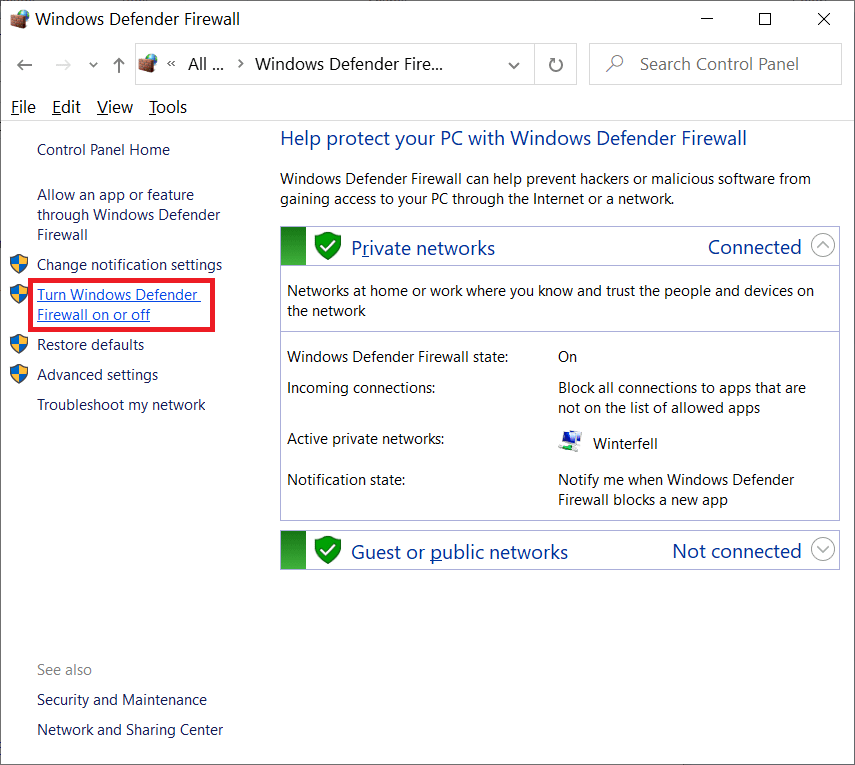Click the Connected status text
855x765 pixels.
[x=755, y=247]
